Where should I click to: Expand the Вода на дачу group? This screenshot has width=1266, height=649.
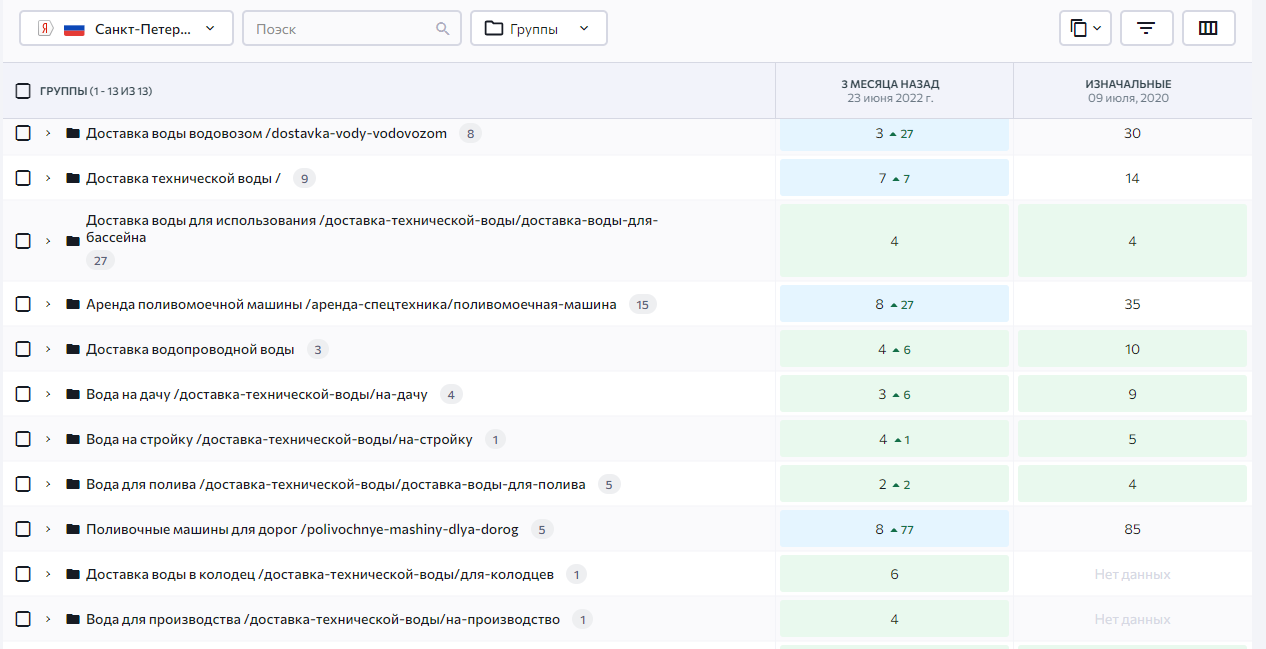pyautogui.click(x=48, y=394)
